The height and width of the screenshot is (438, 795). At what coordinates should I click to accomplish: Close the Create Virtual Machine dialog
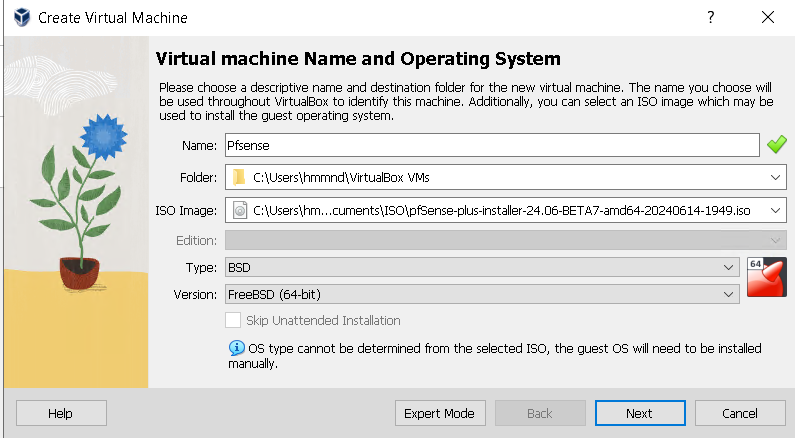point(768,17)
